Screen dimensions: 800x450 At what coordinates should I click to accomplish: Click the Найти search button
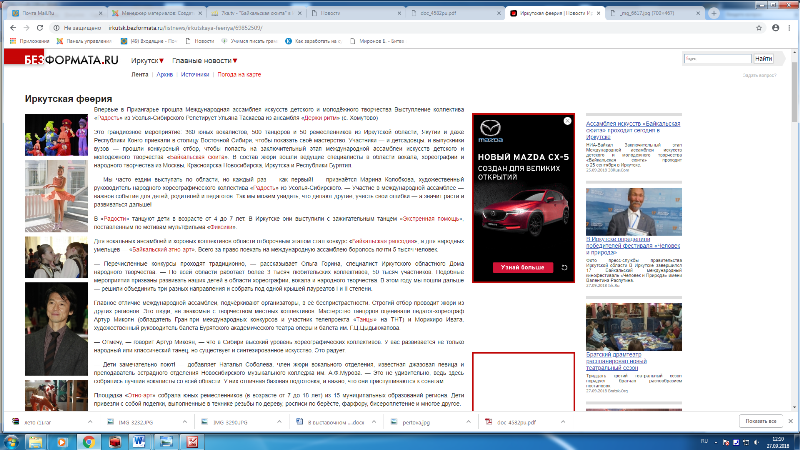click(x=763, y=60)
